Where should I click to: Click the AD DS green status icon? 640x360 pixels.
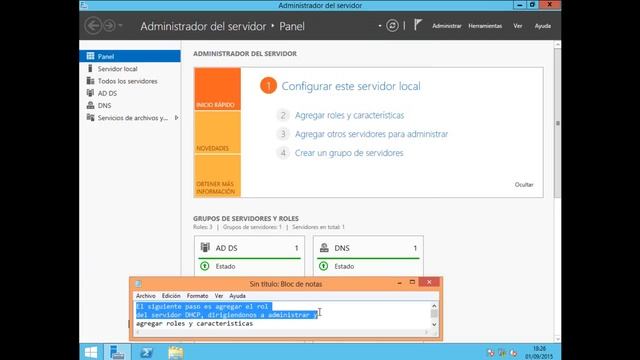point(205,266)
